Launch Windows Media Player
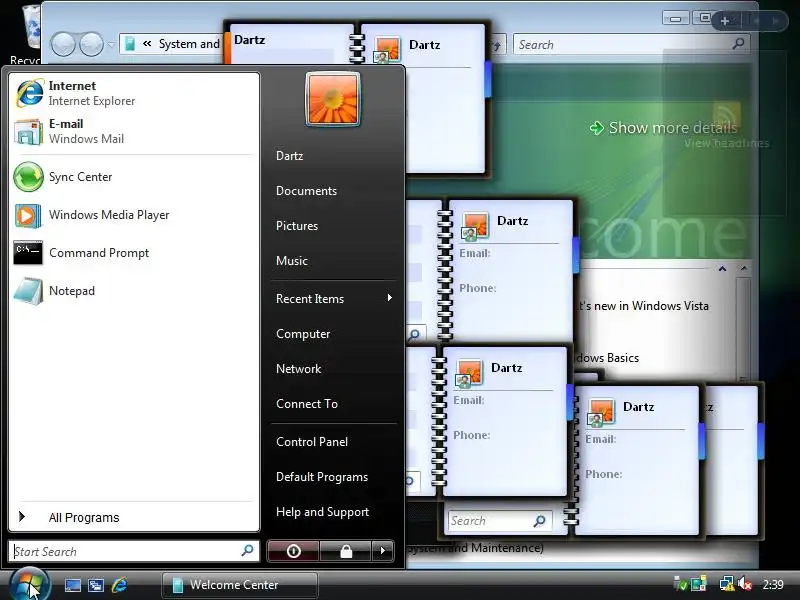800x600 pixels. pos(134,215)
